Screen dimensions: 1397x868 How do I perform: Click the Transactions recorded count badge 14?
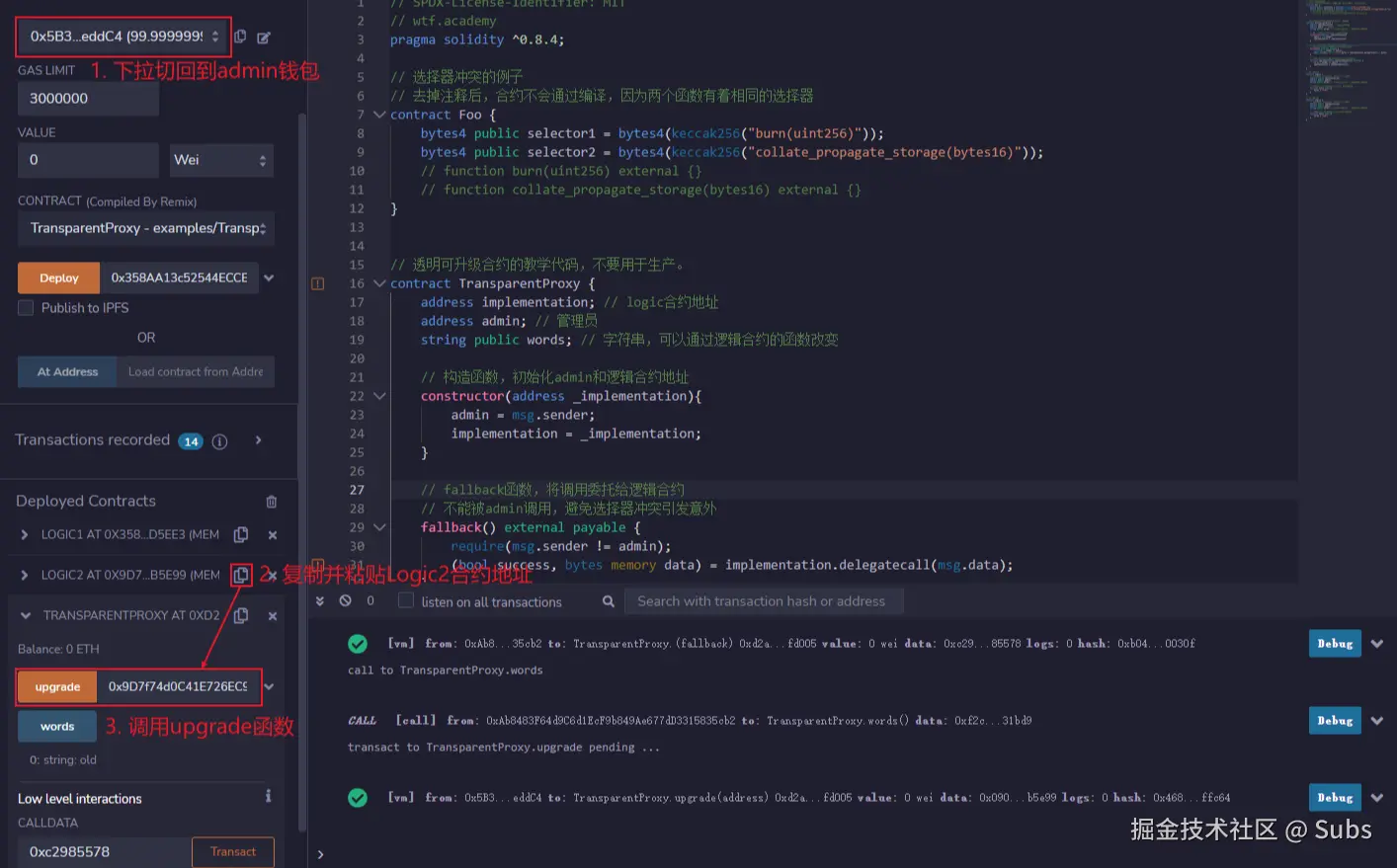191,441
